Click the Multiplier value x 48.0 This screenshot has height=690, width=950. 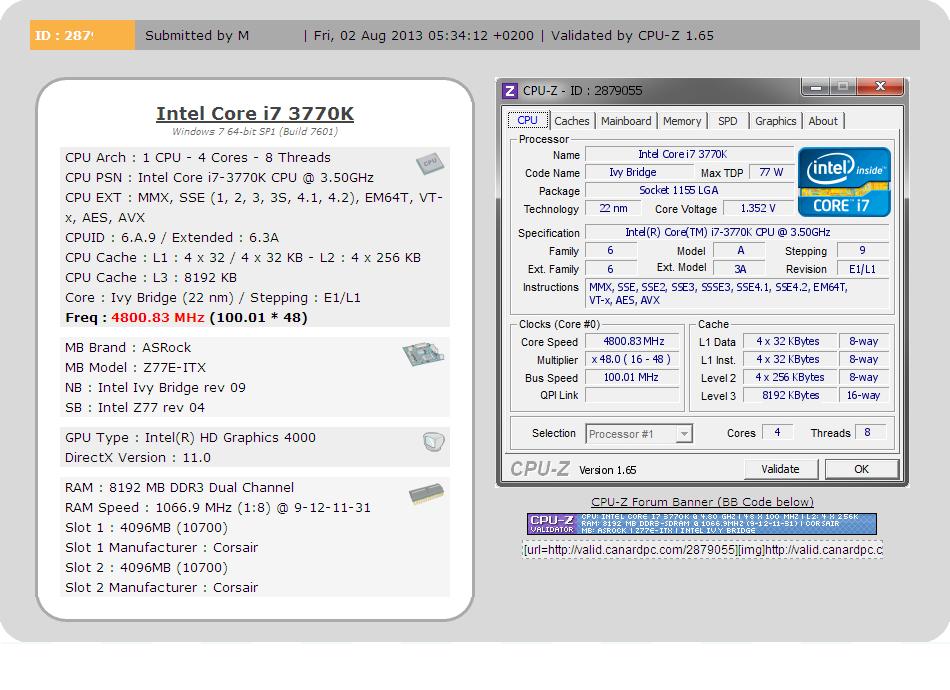[x=633, y=359]
